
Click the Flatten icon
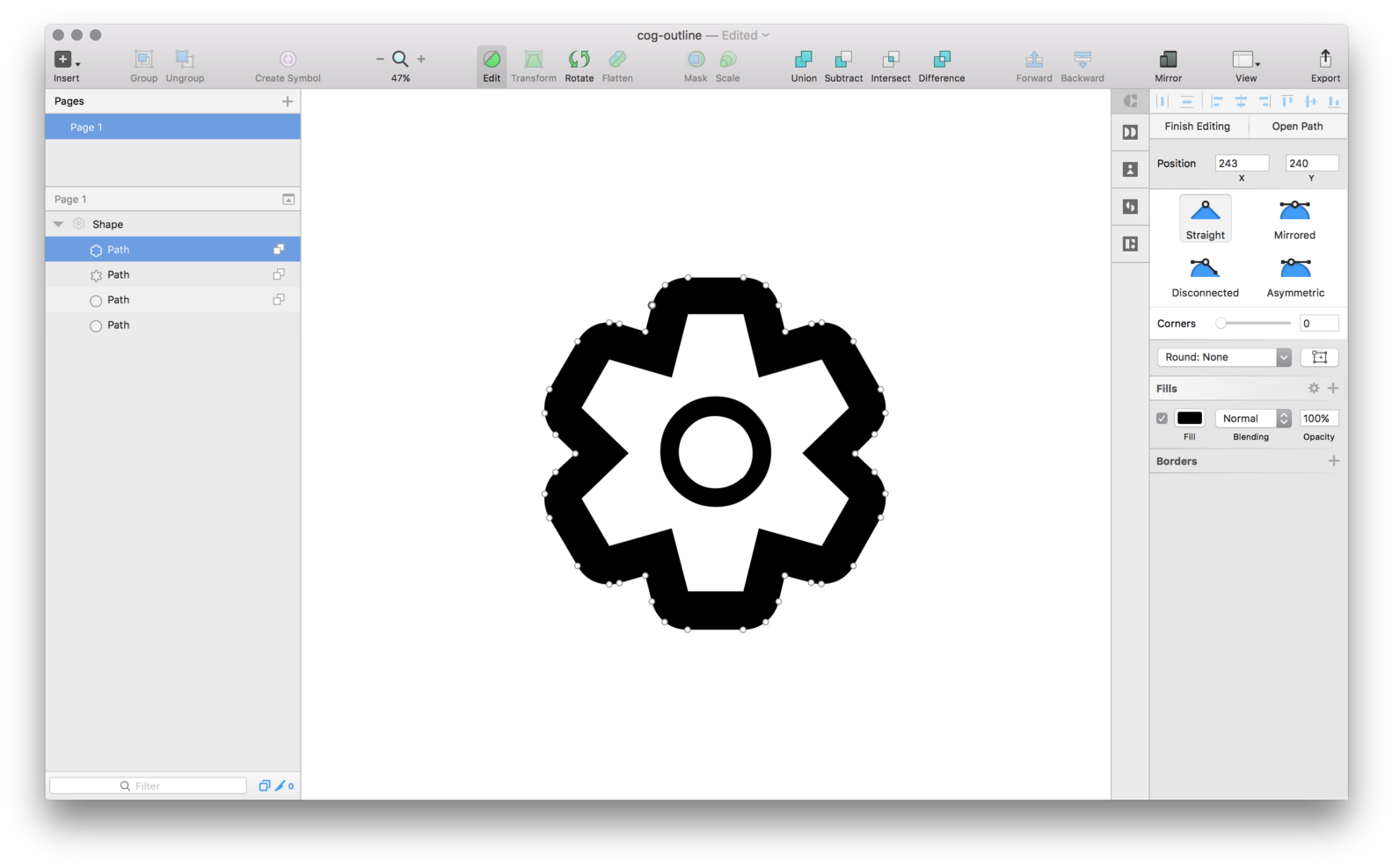[617, 59]
